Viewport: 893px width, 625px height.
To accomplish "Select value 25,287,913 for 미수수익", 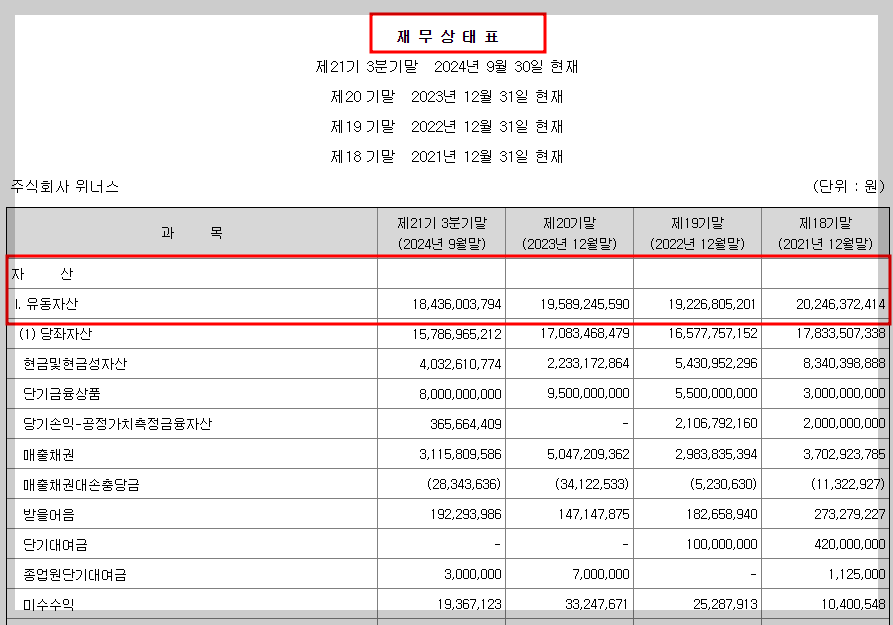I will (x=726, y=604).
